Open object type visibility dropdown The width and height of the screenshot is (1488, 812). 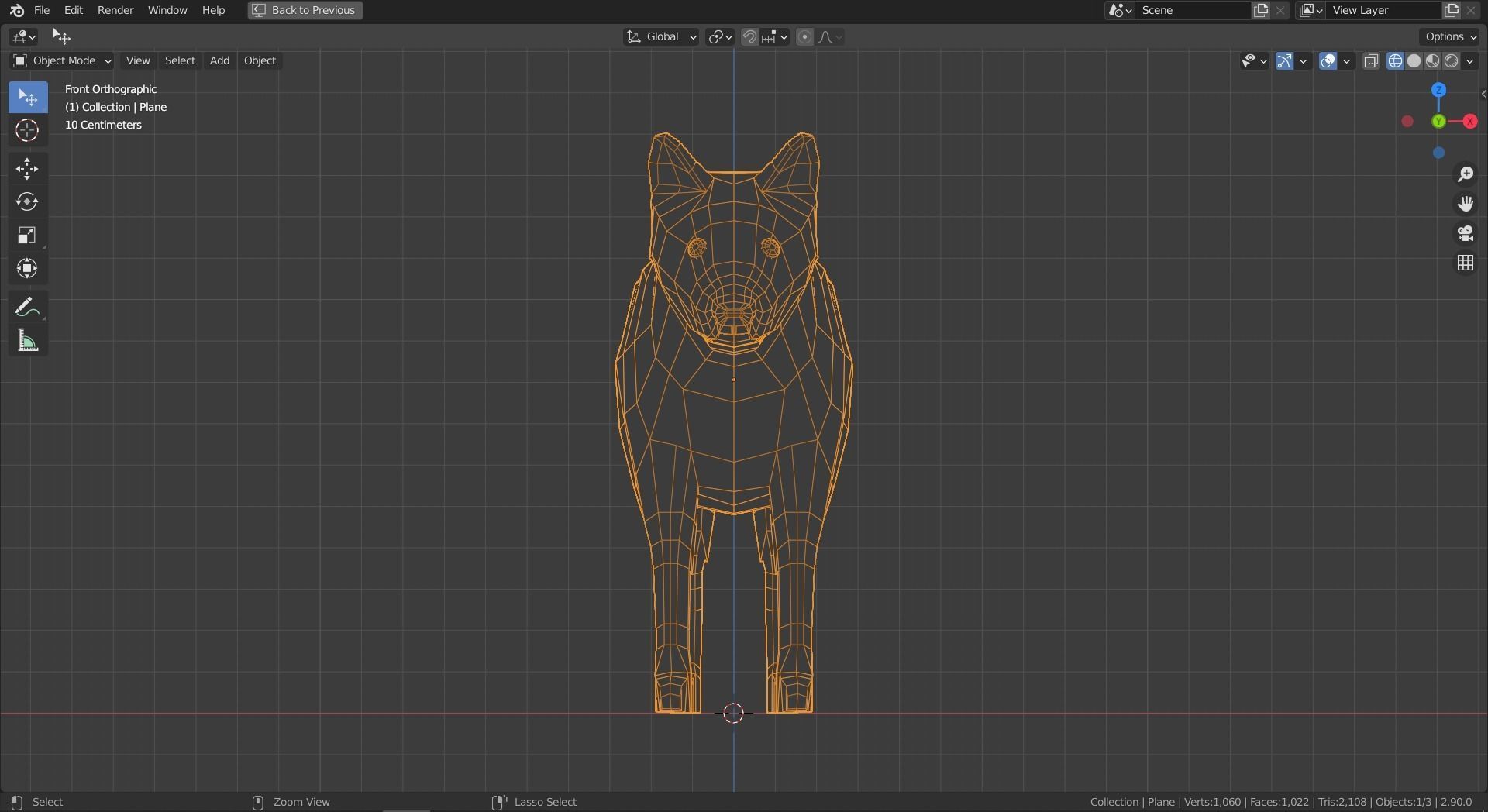1253,60
